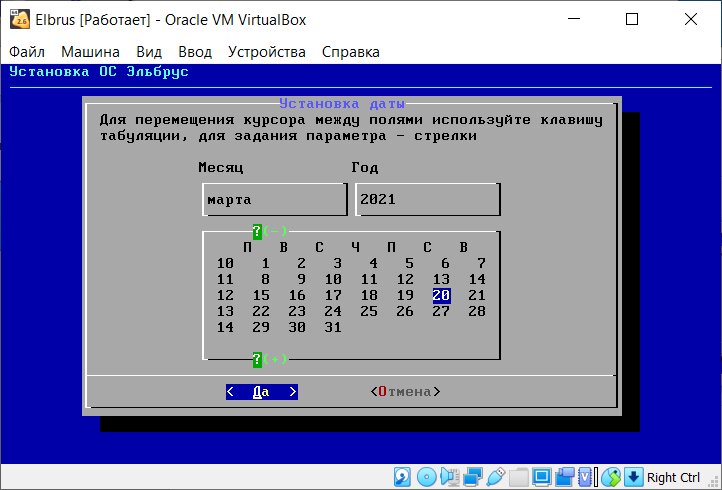Click the recording status icon
The height and width of the screenshot is (490, 722).
tap(565, 477)
